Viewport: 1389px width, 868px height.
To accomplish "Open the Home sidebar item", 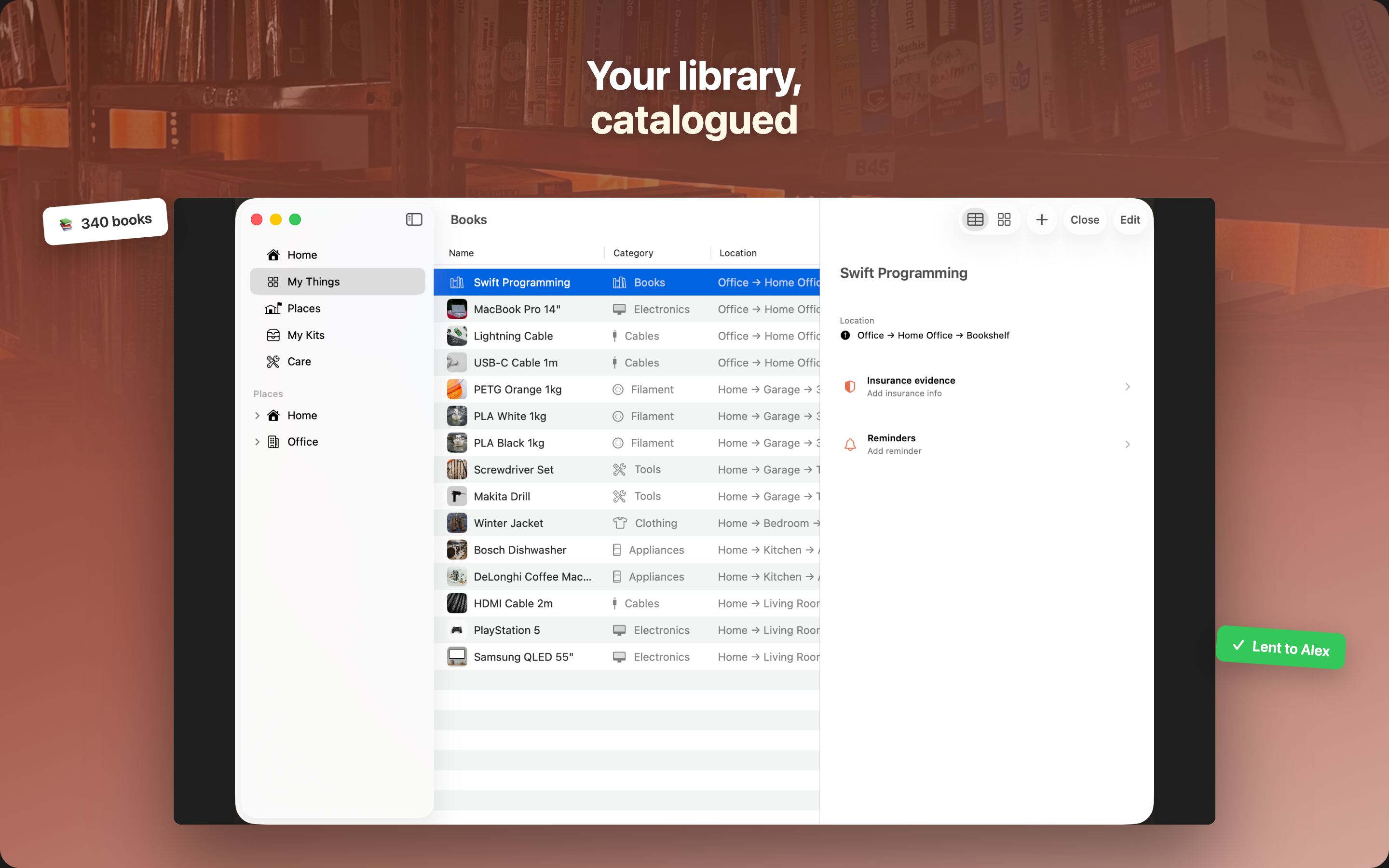I will [x=338, y=255].
